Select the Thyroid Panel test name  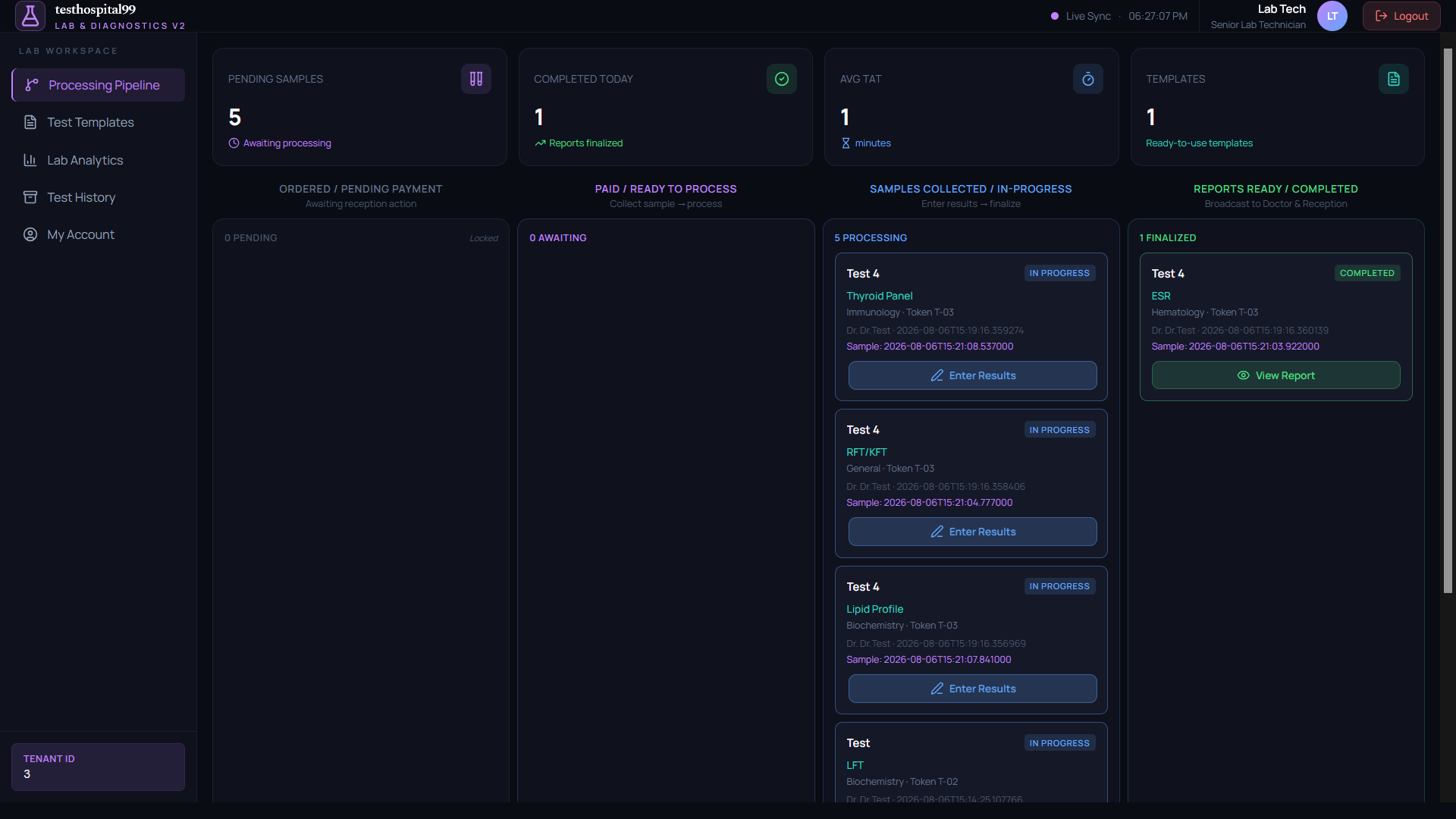tap(879, 296)
